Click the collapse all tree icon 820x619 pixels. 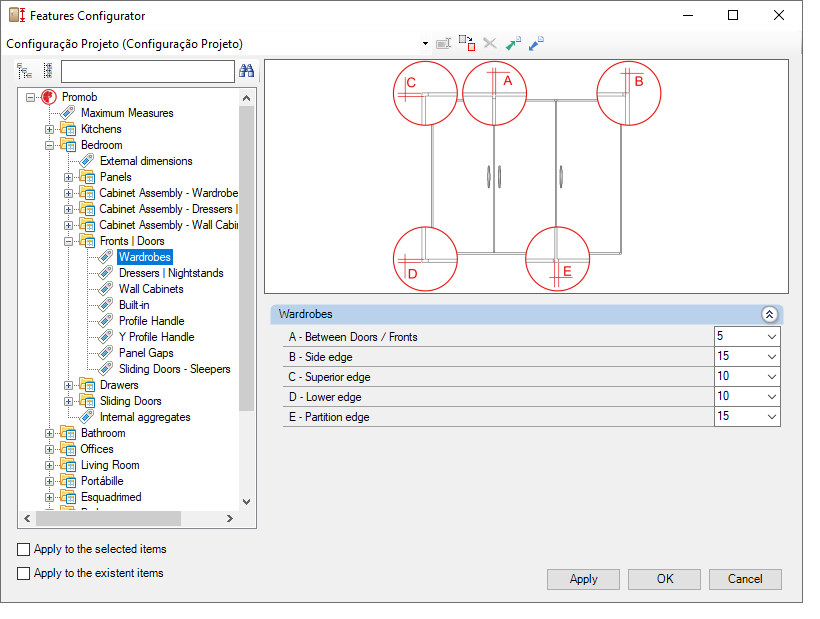click(48, 71)
